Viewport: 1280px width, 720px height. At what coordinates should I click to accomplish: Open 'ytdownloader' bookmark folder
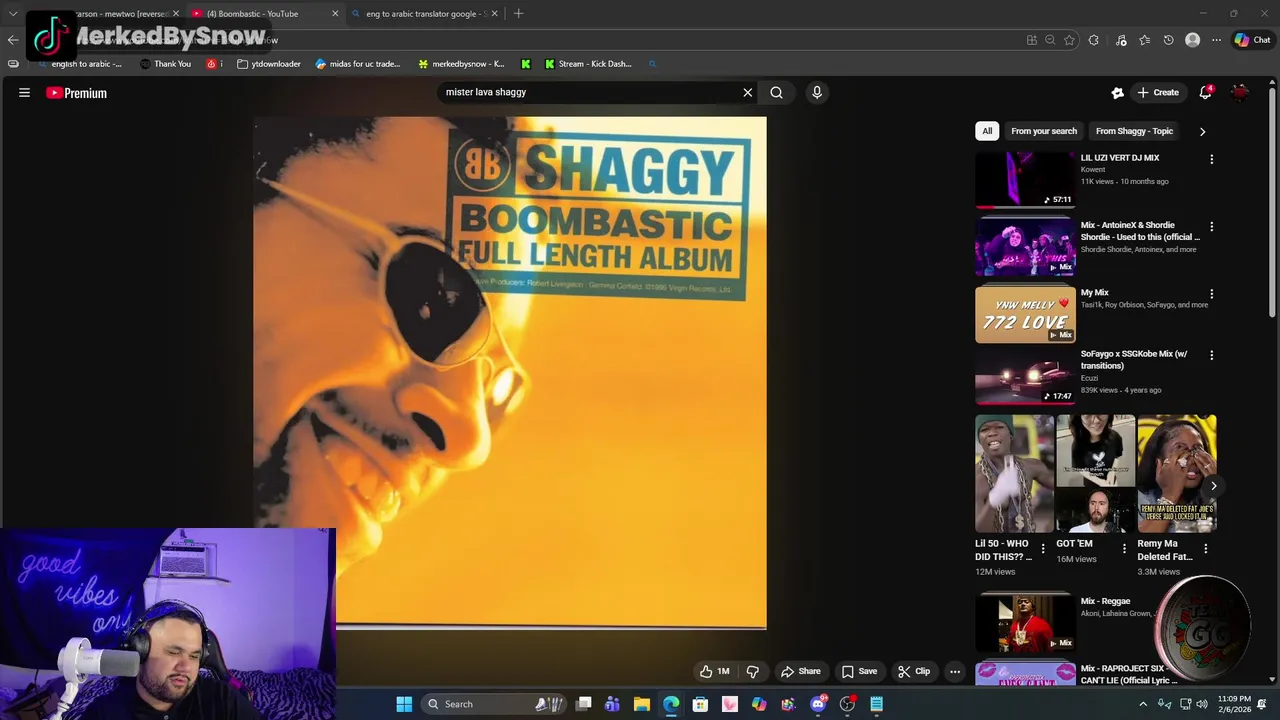[269, 64]
